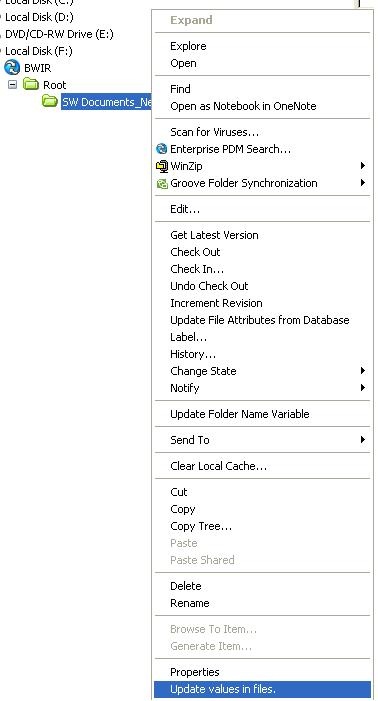Collapse the Root folder tree node
Image resolution: width=378 pixels, height=701 pixels.
pyautogui.click(x=13, y=84)
